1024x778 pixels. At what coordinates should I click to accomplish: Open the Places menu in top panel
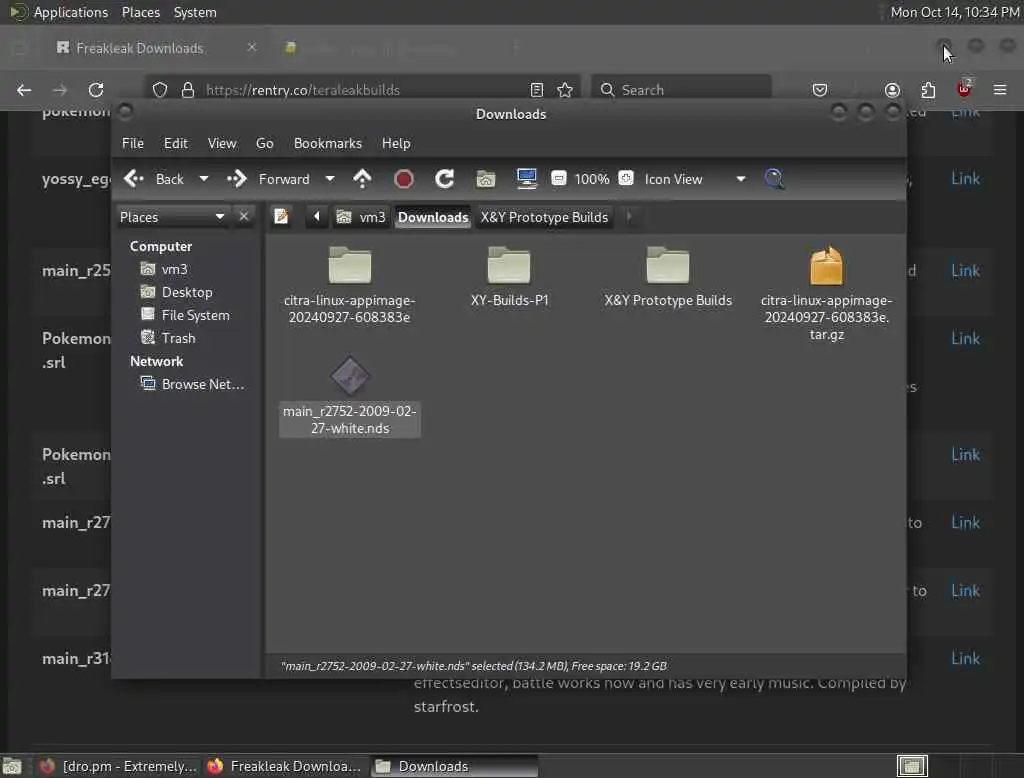pyautogui.click(x=140, y=12)
